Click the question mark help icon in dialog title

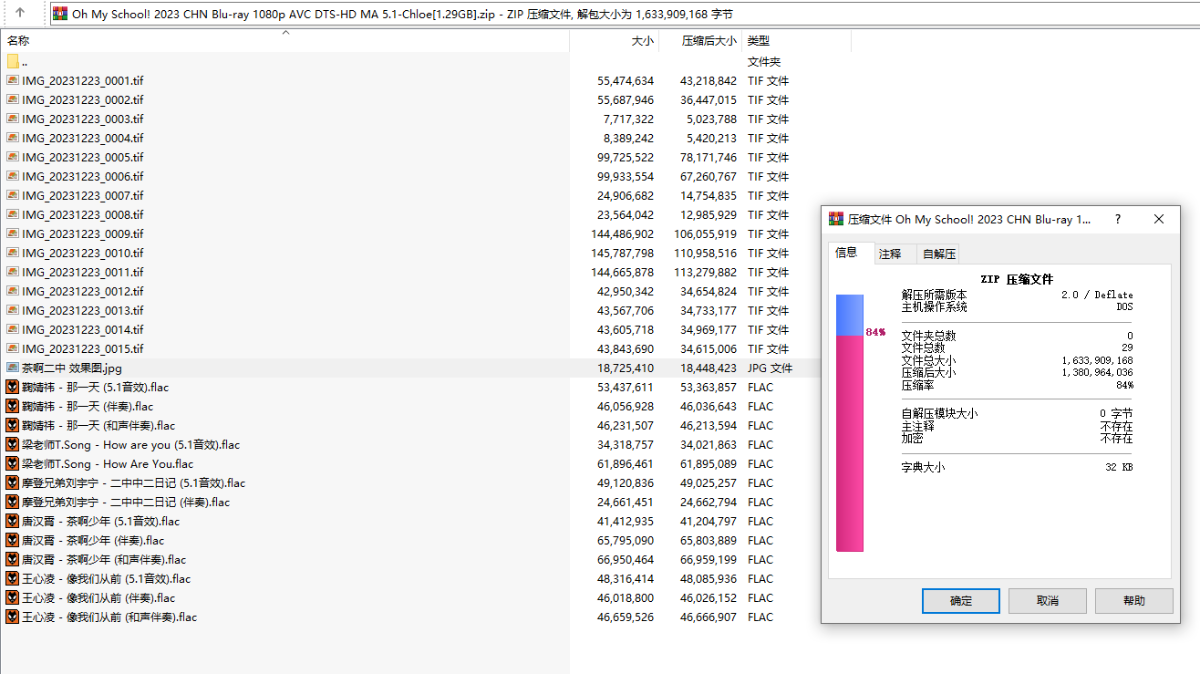(1118, 219)
